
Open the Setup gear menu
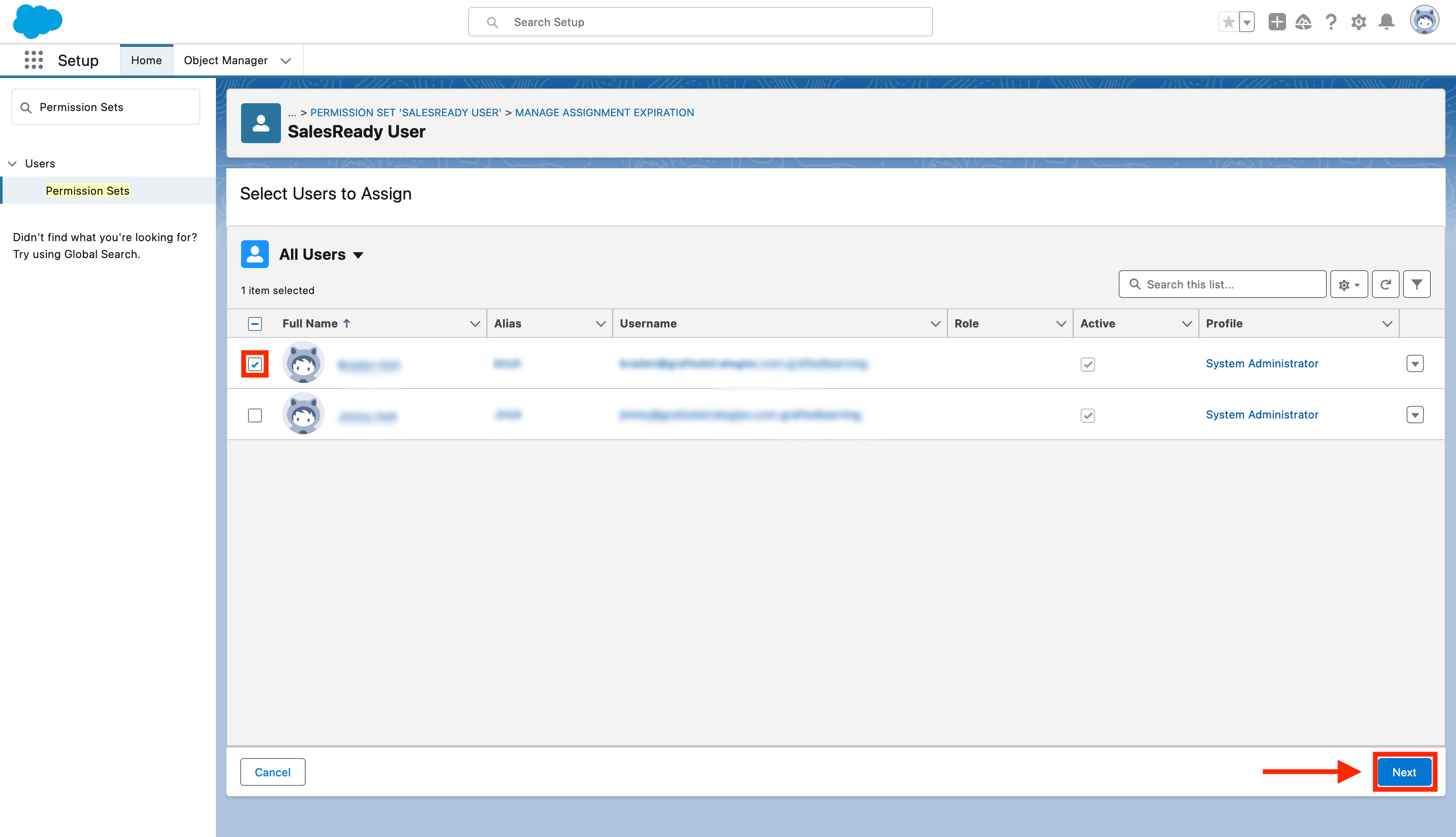(1358, 22)
